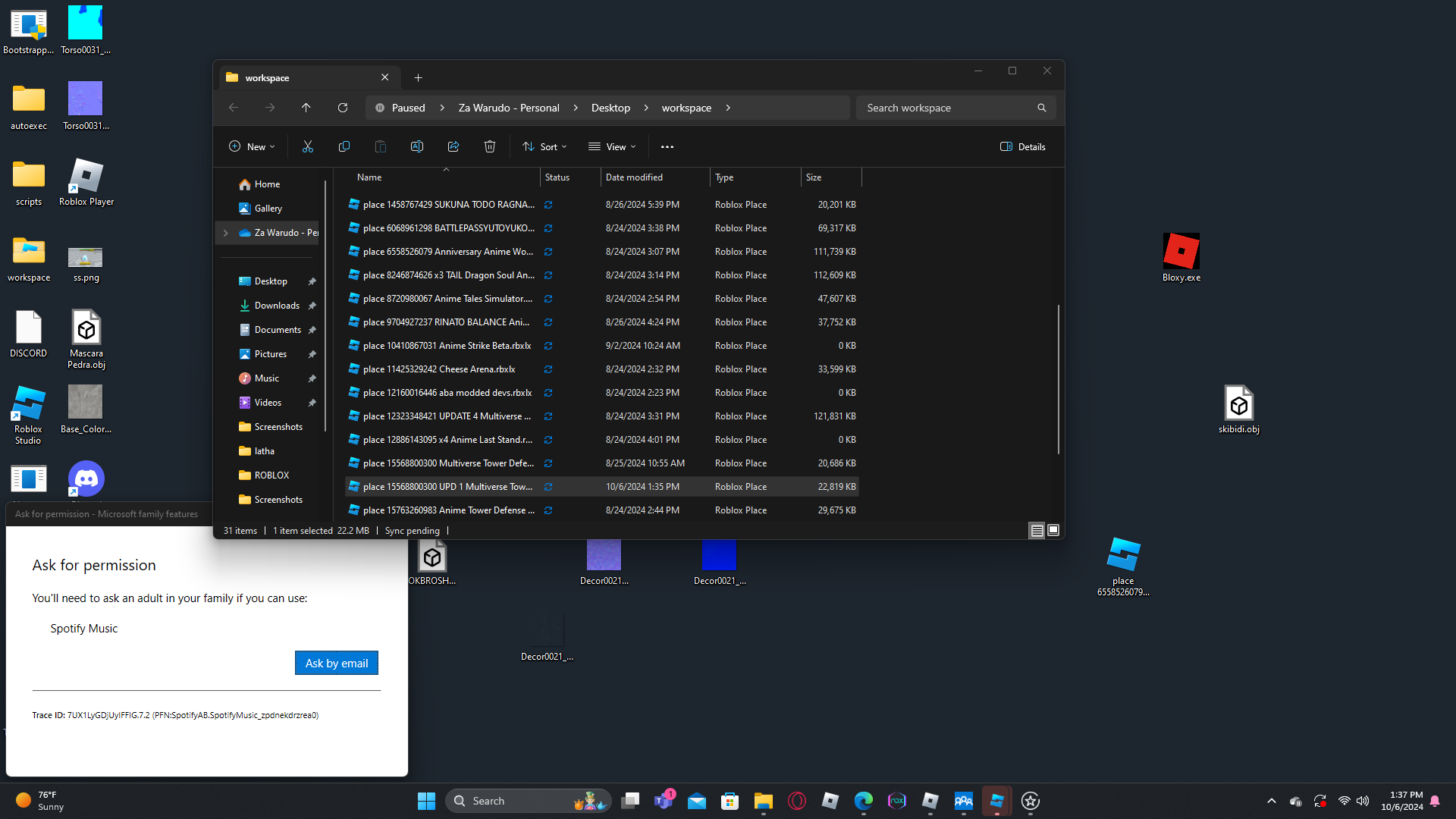Click the file list vertical scrollbar
This screenshot has height=819, width=1456.
pos(1058,379)
